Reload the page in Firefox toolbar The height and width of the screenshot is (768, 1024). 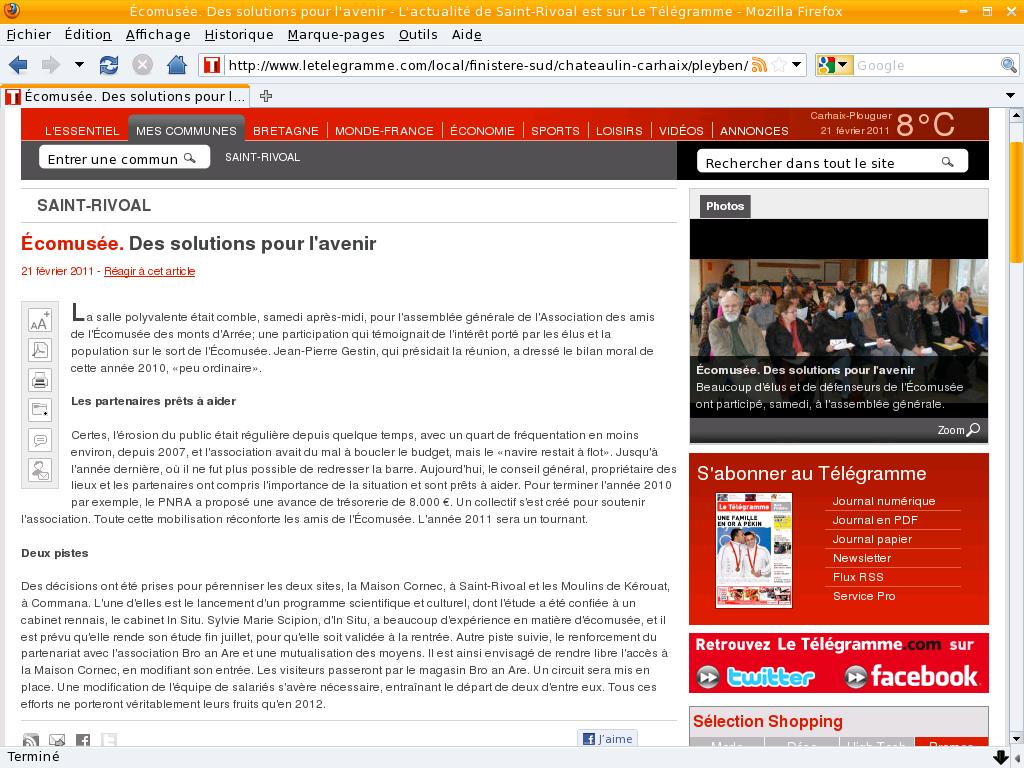(109, 65)
